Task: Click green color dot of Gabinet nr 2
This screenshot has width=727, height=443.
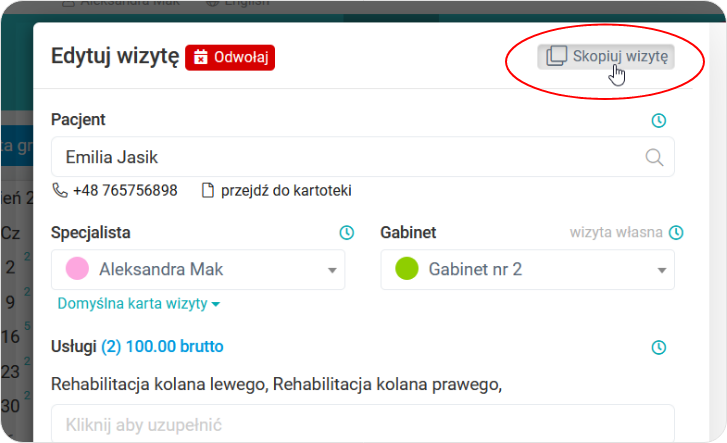Action: coord(407,269)
